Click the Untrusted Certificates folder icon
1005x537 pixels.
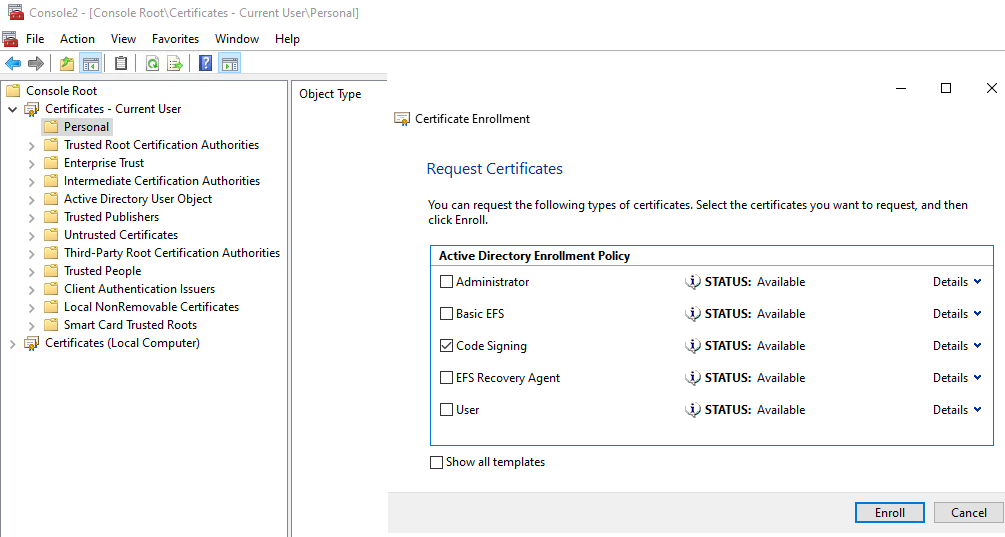(x=51, y=235)
